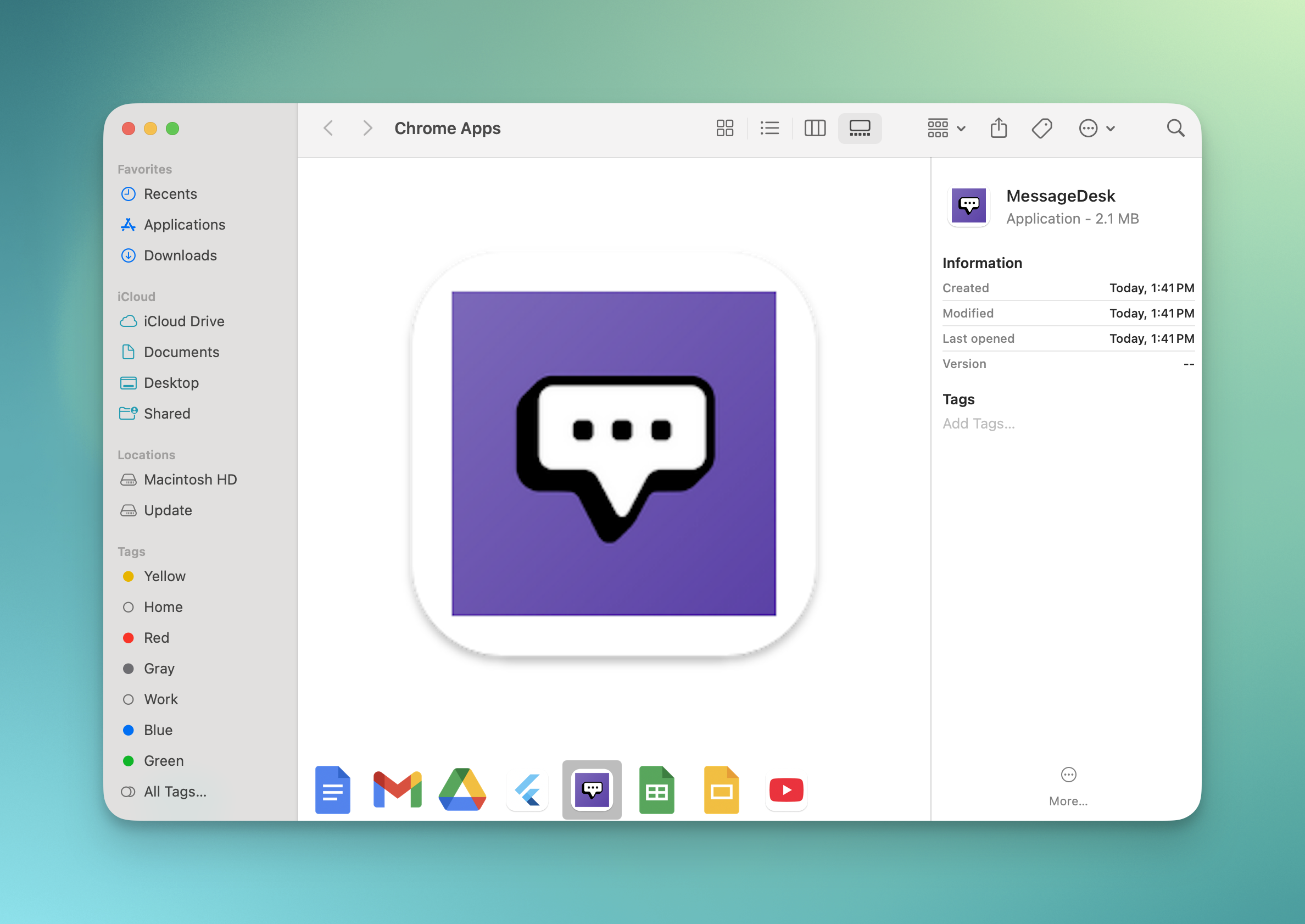Navigate back with the left chevron

(x=328, y=128)
